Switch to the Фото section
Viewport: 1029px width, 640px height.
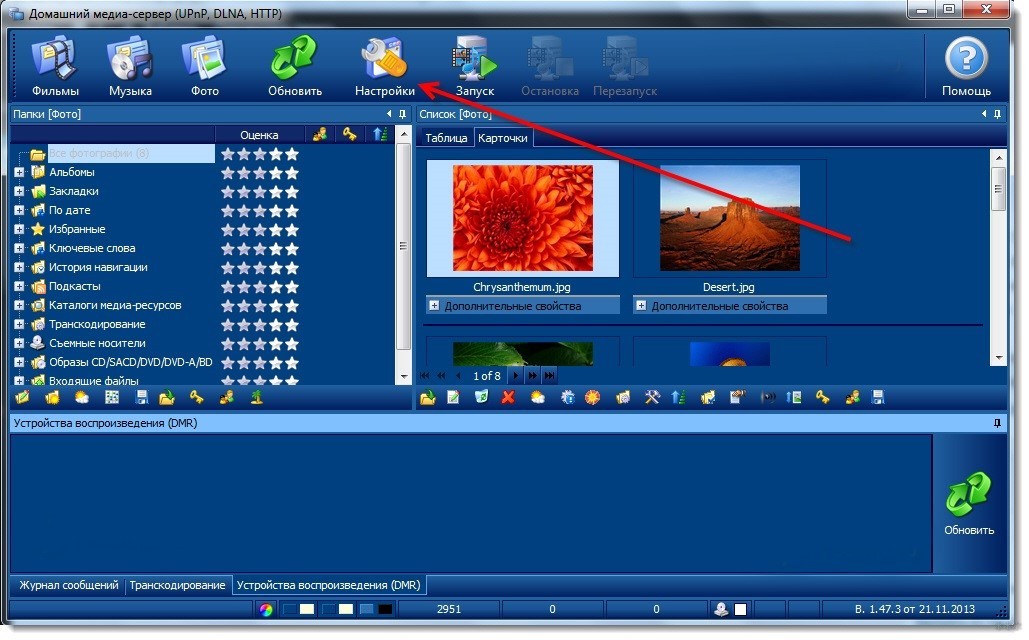tap(205, 67)
